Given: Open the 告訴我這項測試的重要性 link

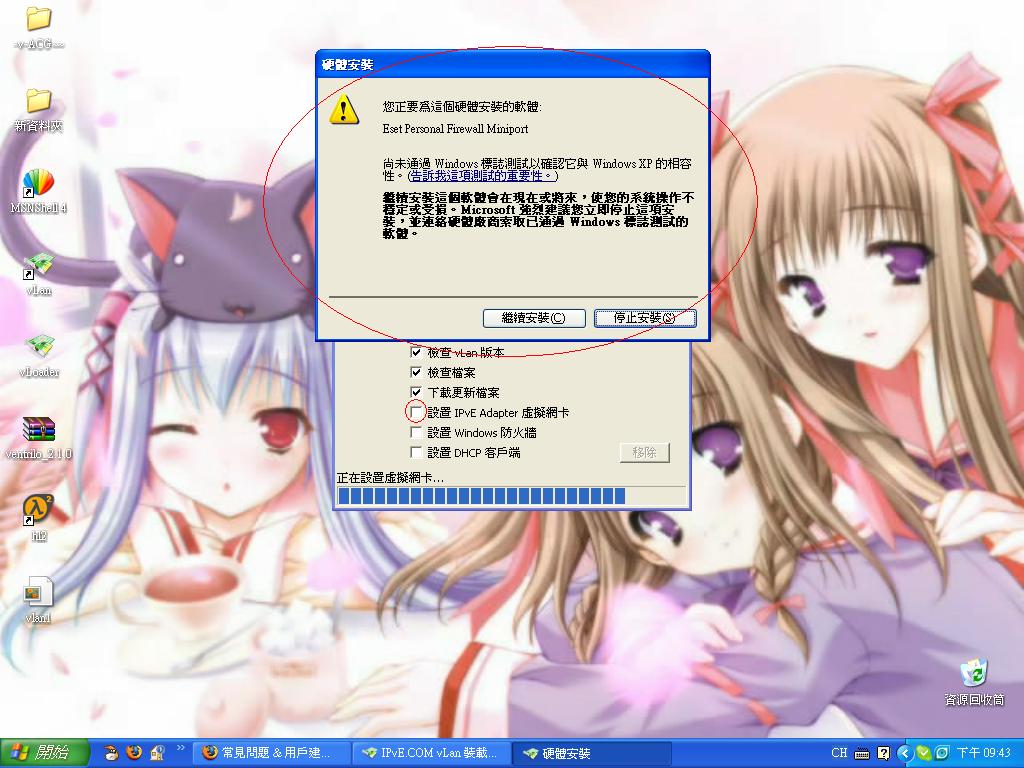Looking at the screenshot, I should [479, 177].
